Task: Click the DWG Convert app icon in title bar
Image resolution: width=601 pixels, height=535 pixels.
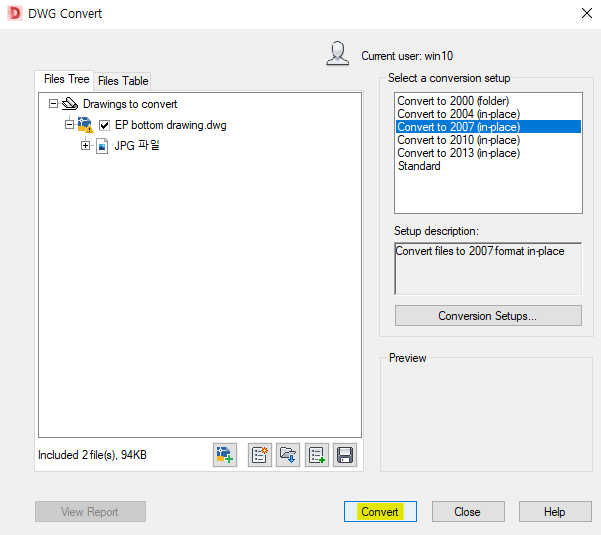Action: [15, 13]
